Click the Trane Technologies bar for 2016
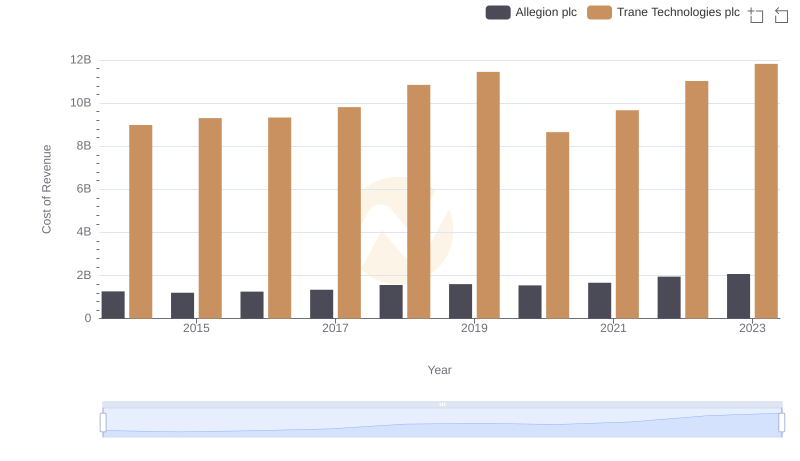This screenshot has width=800, height=461. (x=280, y=218)
